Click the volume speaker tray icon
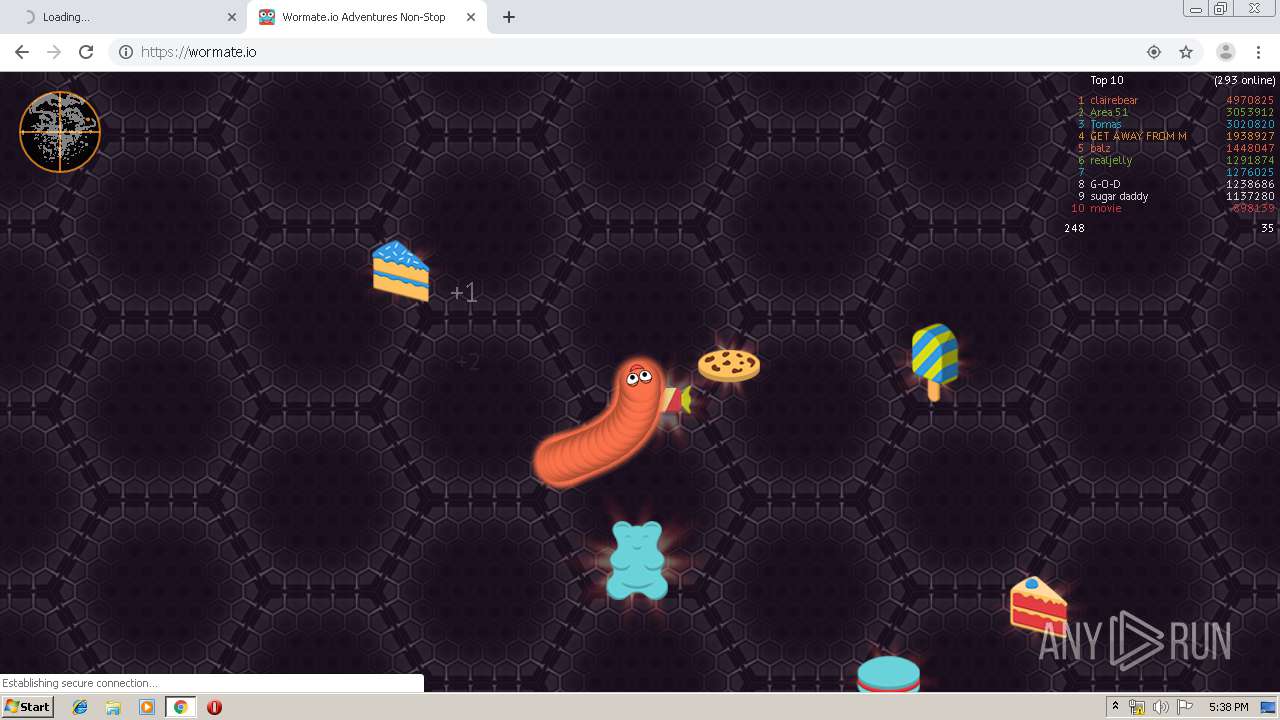Screen dimensions: 1280x720 [x=1160, y=707]
